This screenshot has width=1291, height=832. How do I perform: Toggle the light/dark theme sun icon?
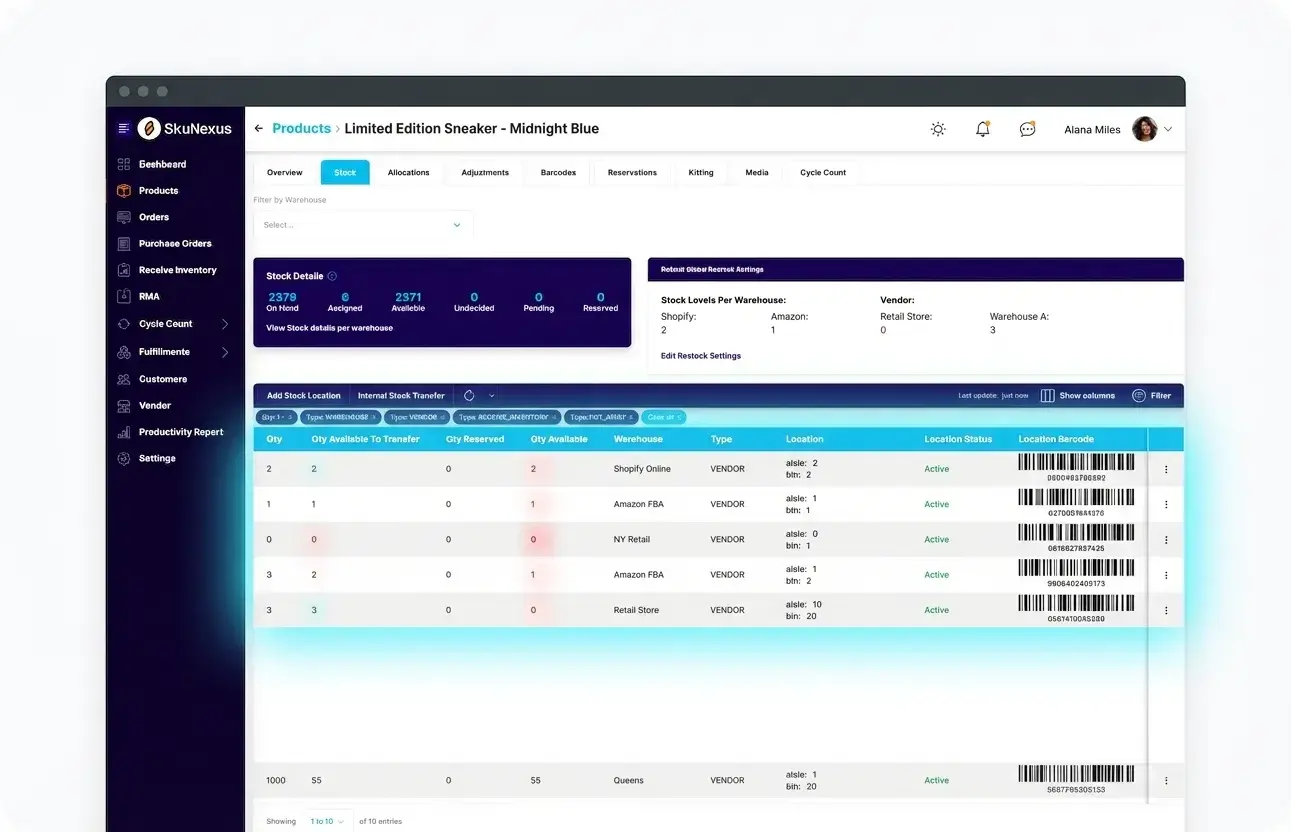937,129
